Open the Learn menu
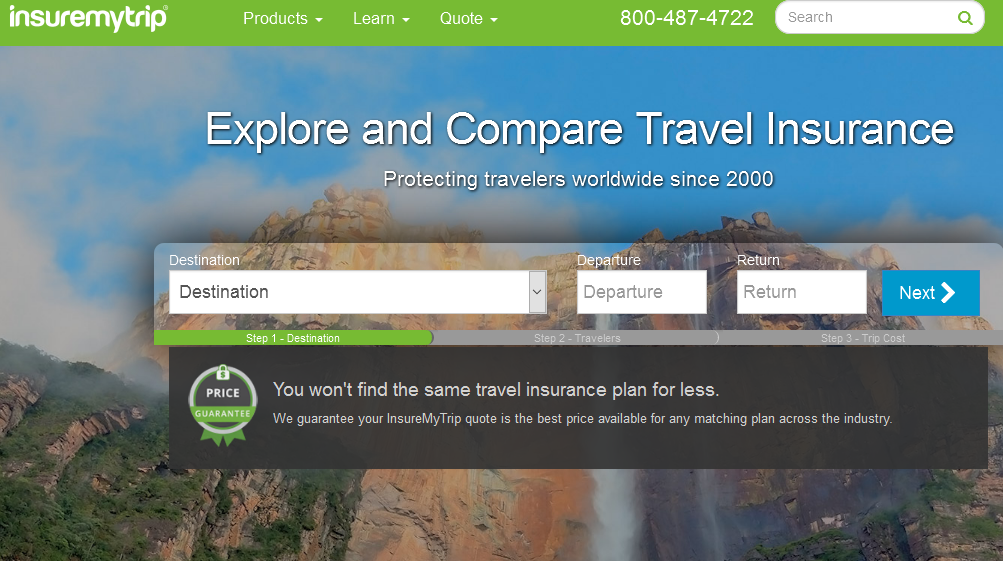This screenshot has width=1003, height=561. point(381,19)
